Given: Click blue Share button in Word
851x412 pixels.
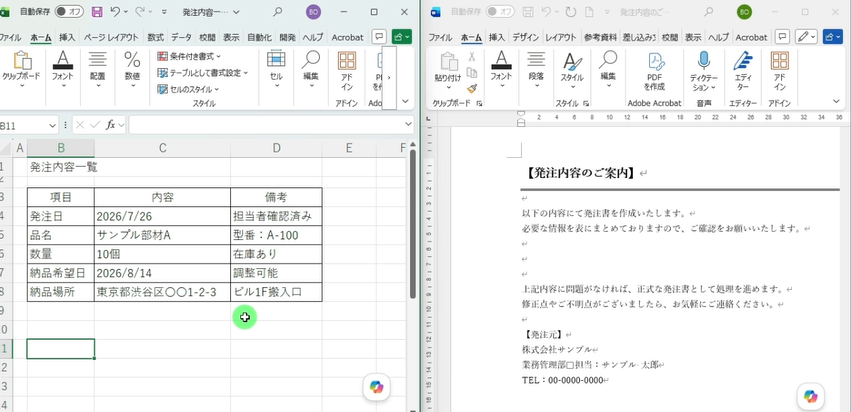Looking at the screenshot, I should [x=833, y=37].
